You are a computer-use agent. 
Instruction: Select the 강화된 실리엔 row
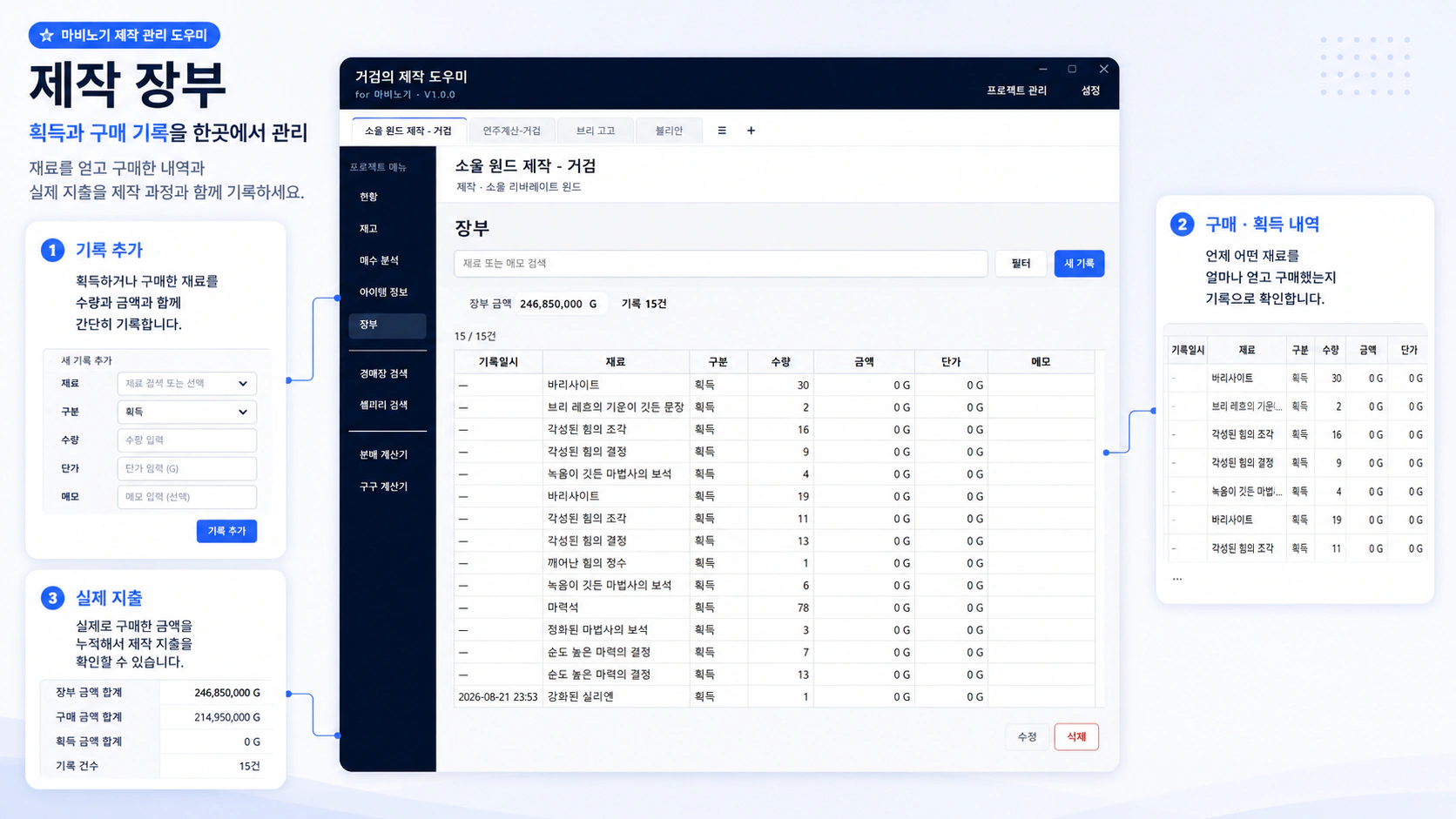tap(774, 697)
